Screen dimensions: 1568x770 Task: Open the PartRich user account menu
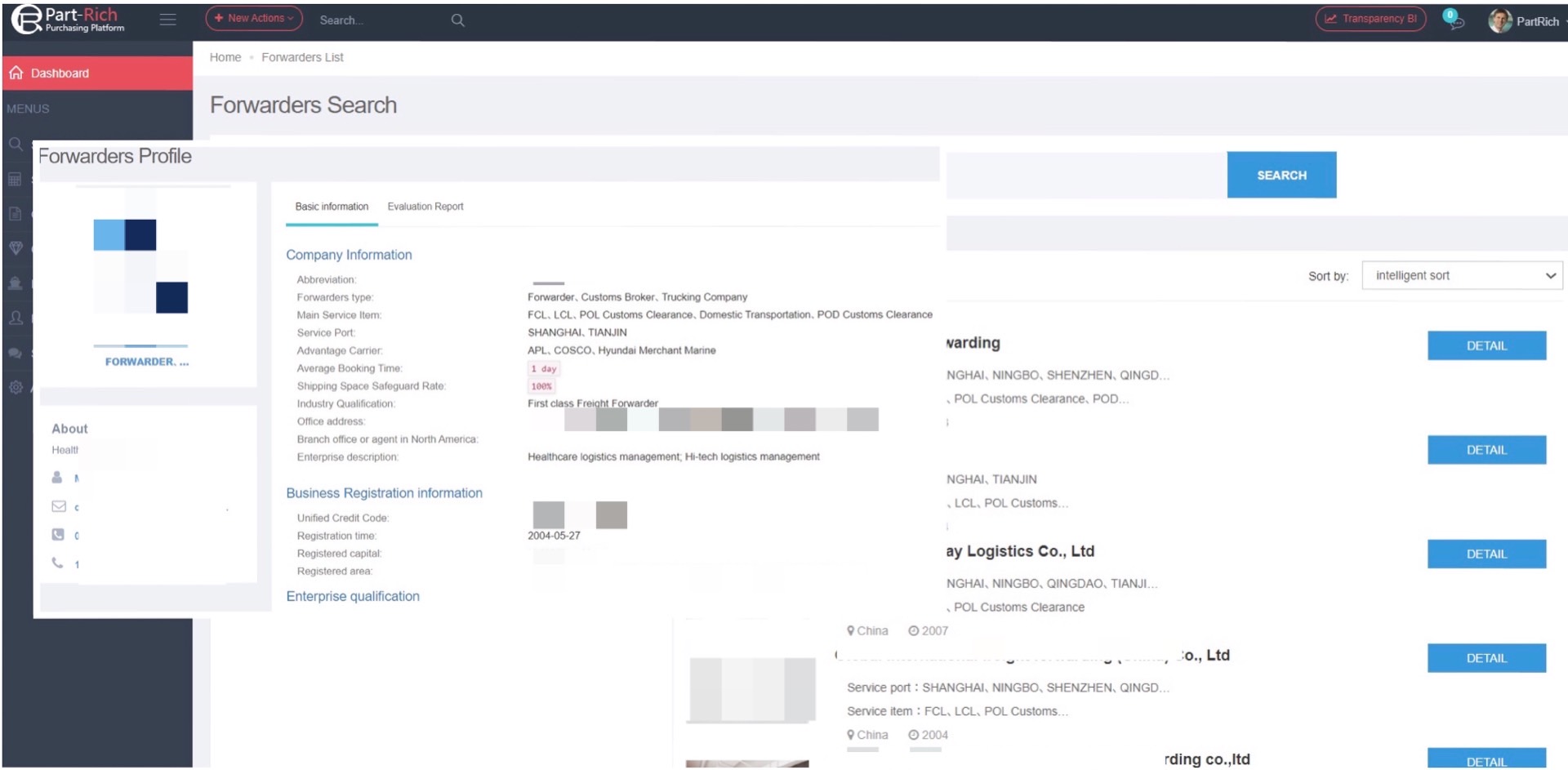pyautogui.click(x=1523, y=21)
